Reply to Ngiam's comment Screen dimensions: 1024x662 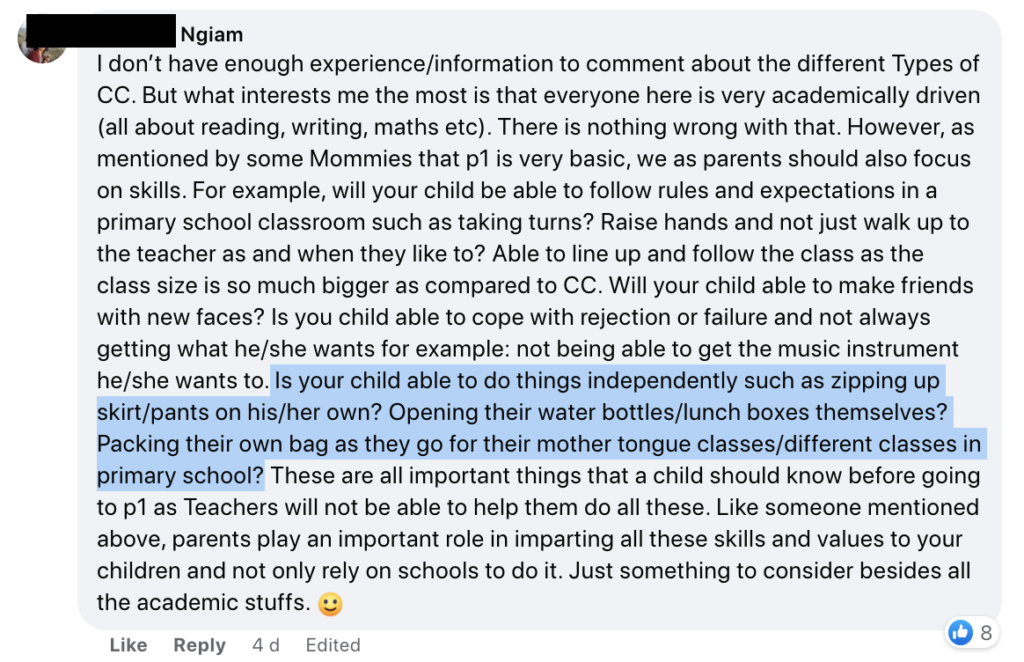point(199,645)
